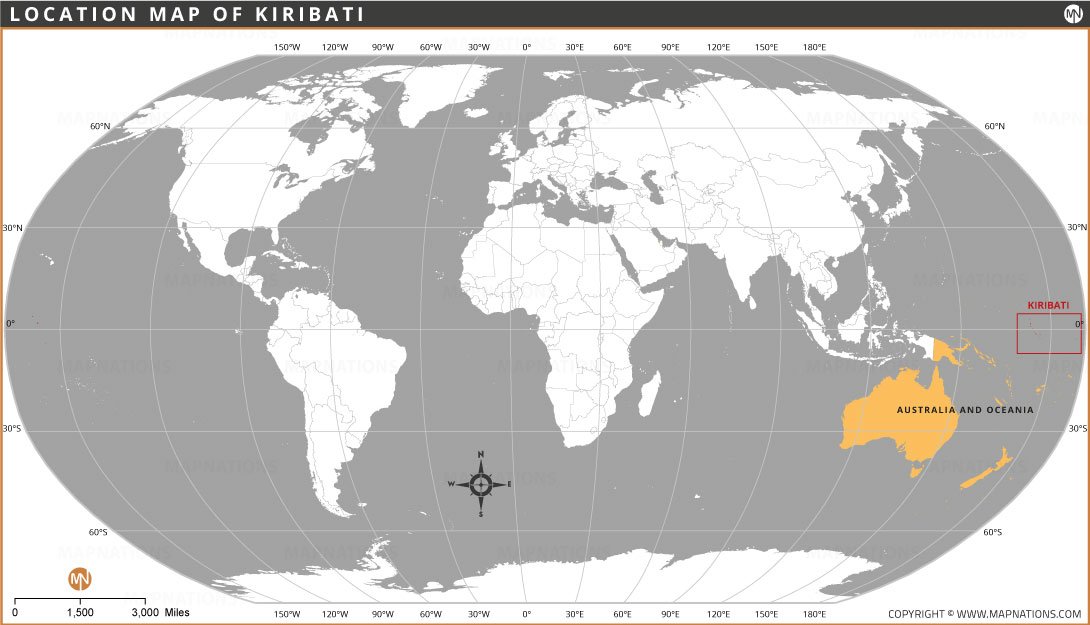Click the AUSTRALIA AND OCEANIA label
This screenshot has height=625, width=1090.
[964, 410]
